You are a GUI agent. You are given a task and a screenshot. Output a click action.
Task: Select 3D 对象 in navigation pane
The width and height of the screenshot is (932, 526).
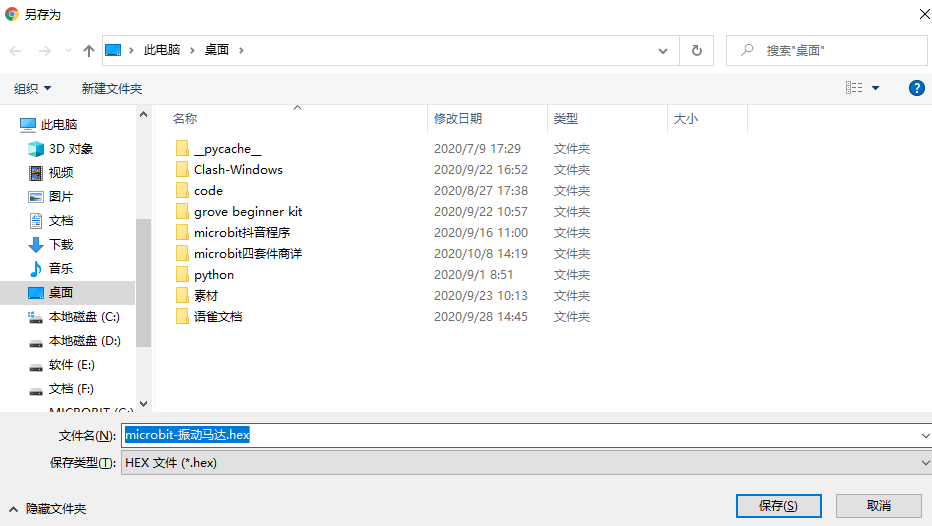click(61, 149)
